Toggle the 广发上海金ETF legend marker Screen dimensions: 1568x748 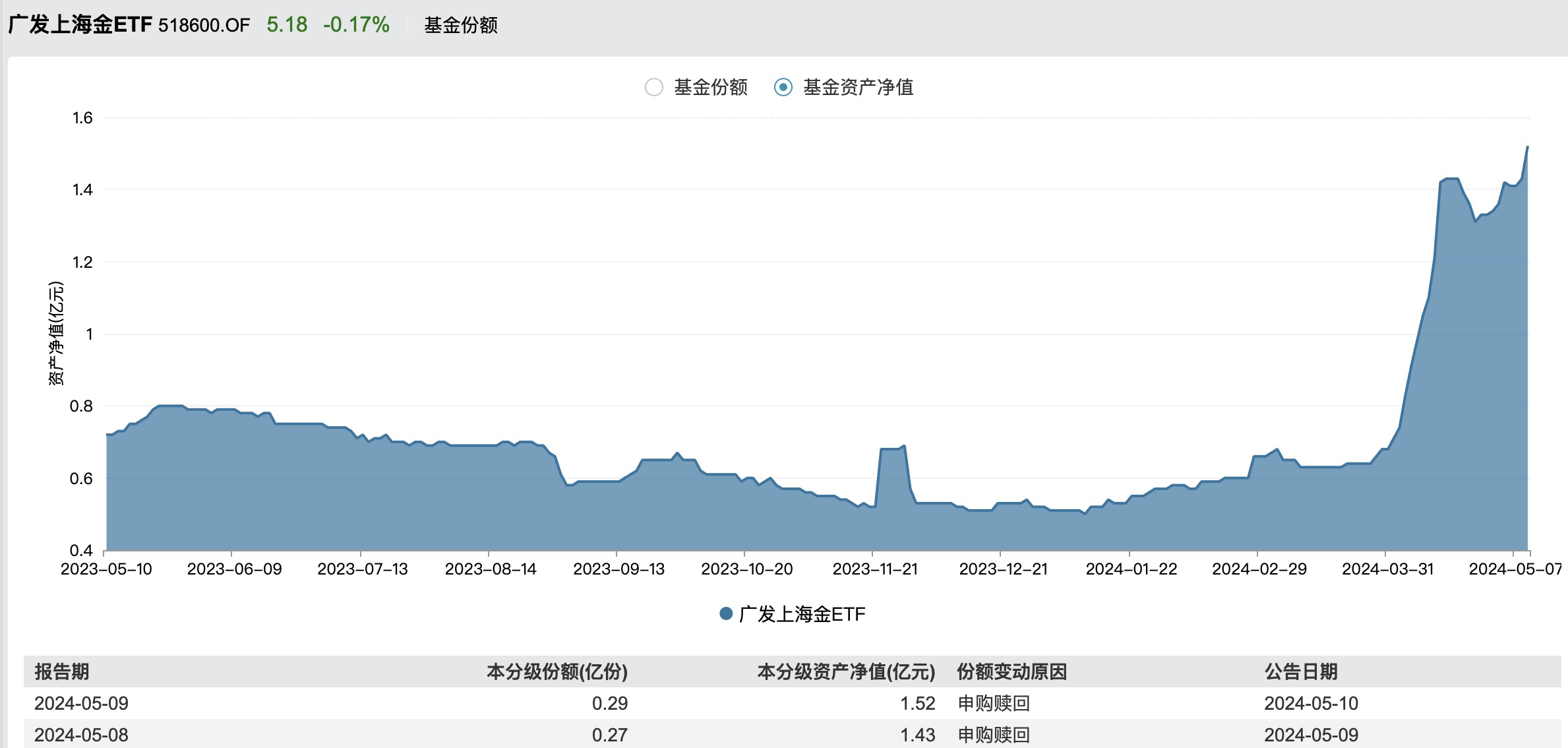(726, 614)
